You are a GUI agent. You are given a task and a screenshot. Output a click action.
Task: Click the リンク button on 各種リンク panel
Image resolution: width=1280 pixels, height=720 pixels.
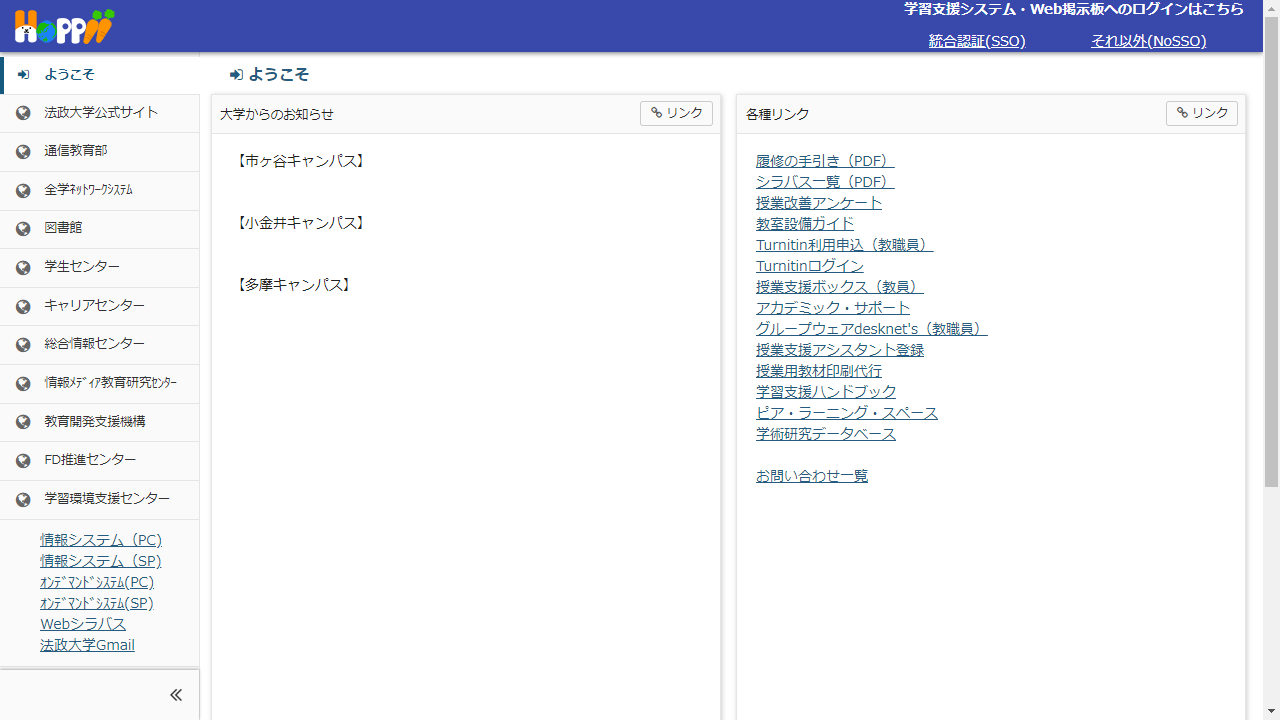click(x=1202, y=113)
